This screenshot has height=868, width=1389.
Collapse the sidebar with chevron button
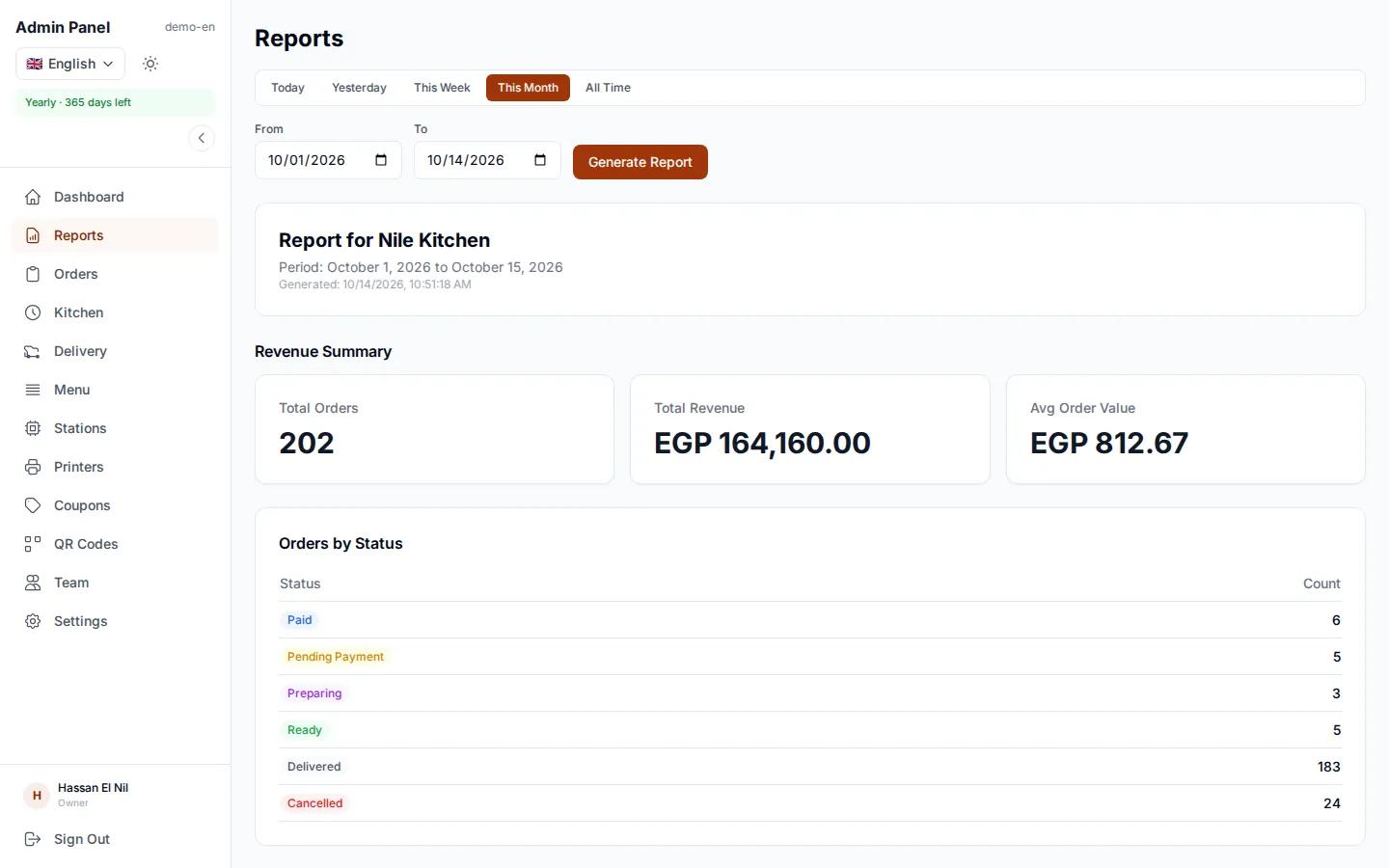click(x=202, y=138)
